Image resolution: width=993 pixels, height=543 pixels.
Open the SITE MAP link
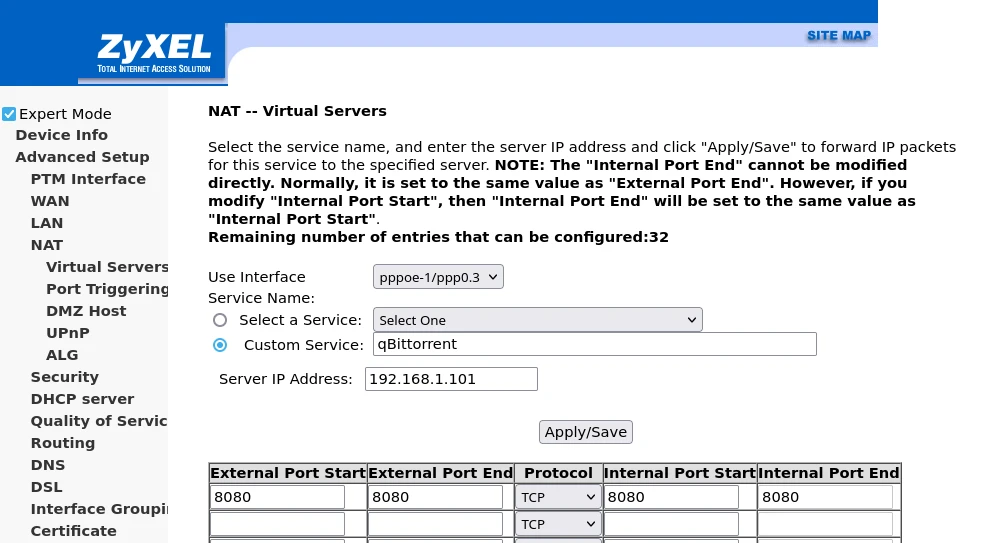[x=838, y=36]
